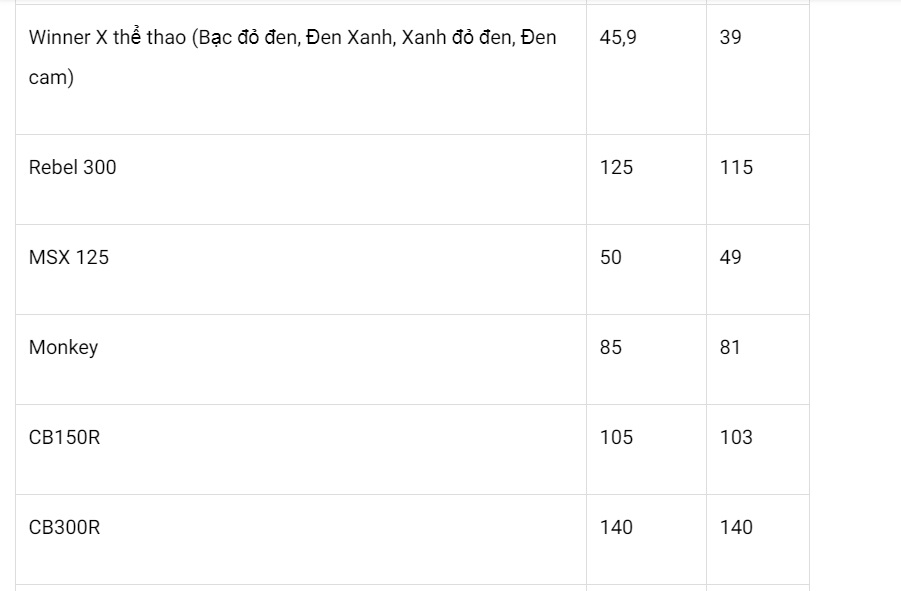The height and width of the screenshot is (591, 901).
Task: Select the 115 value in Rebel 300 row
Action: [x=736, y=168]
